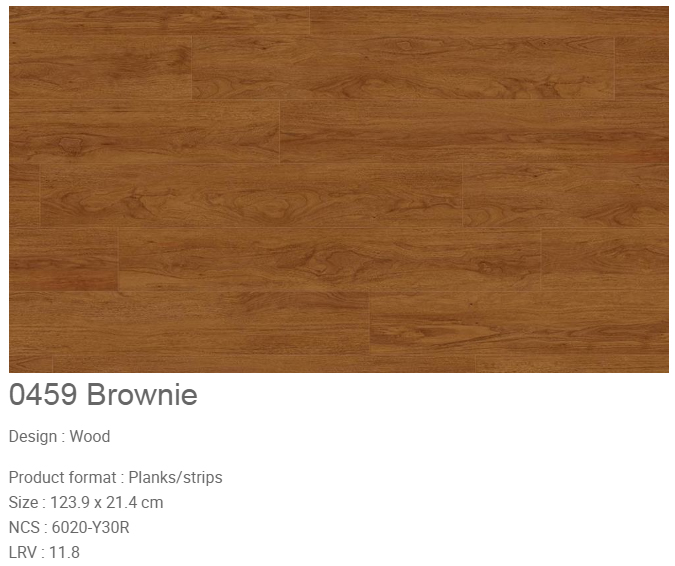Image resolution: width=675 pixels, height=566 pixels.
Task: Click the word Brownie in the title
Action: 142,394
